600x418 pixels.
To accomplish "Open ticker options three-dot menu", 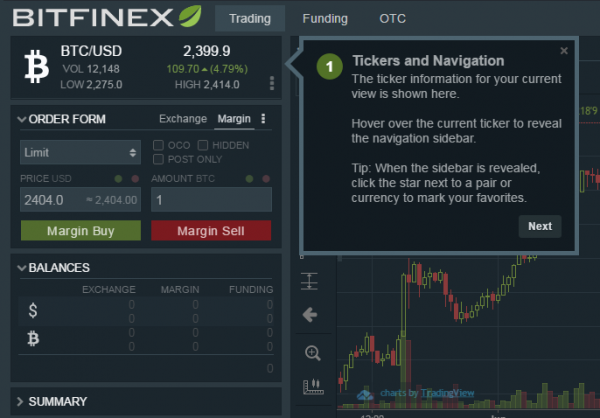I will tap(272, 83).
